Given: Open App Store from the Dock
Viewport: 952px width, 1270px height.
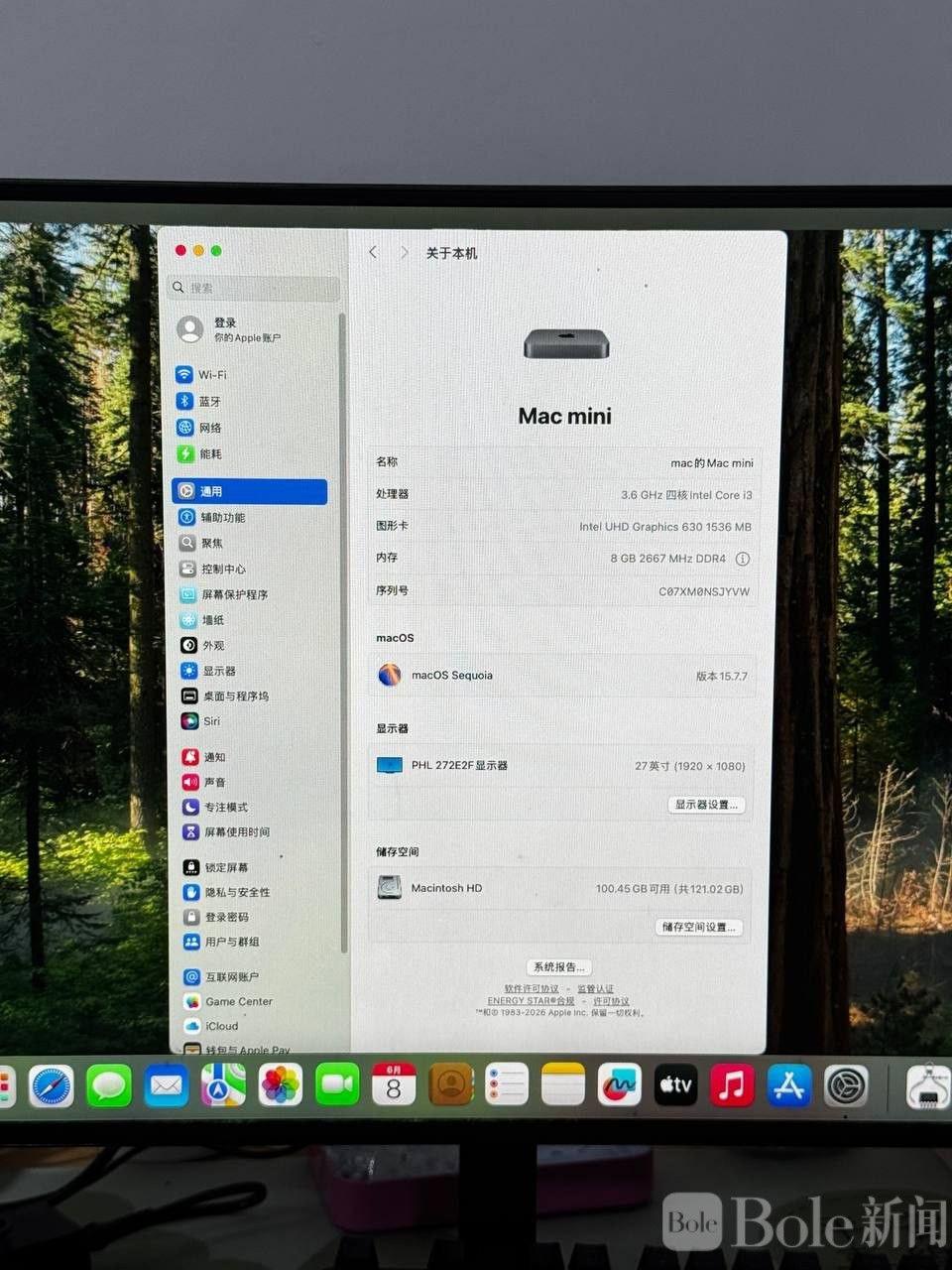Looking at the screenshot, I should click(789, 1085).
